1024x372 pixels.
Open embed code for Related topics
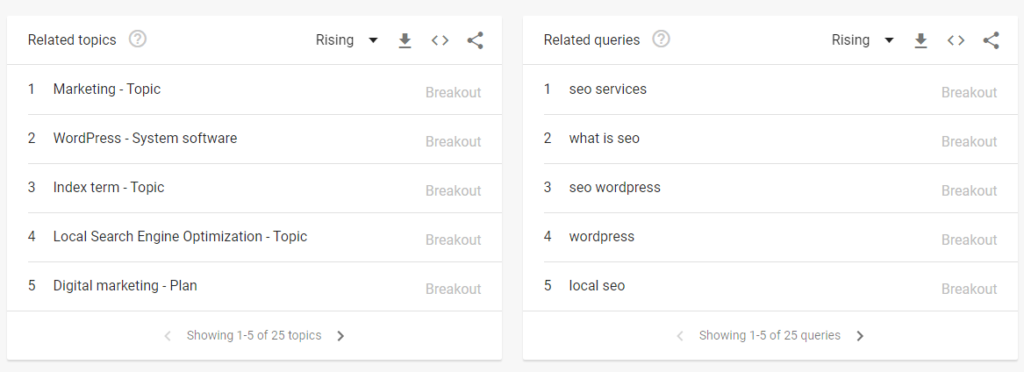click(x=440, y=40)
